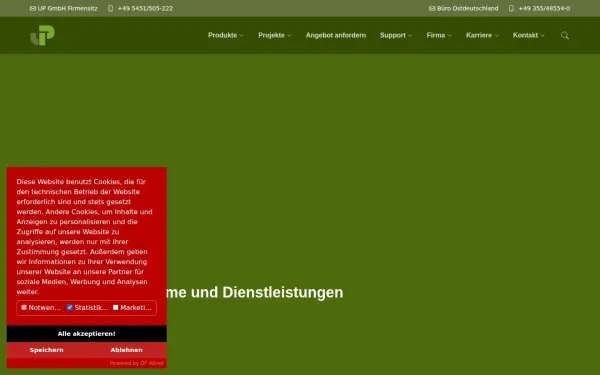The image size is (600, 375).
Task: Open the Powered by DP Wired link
Action: [136, 363]
